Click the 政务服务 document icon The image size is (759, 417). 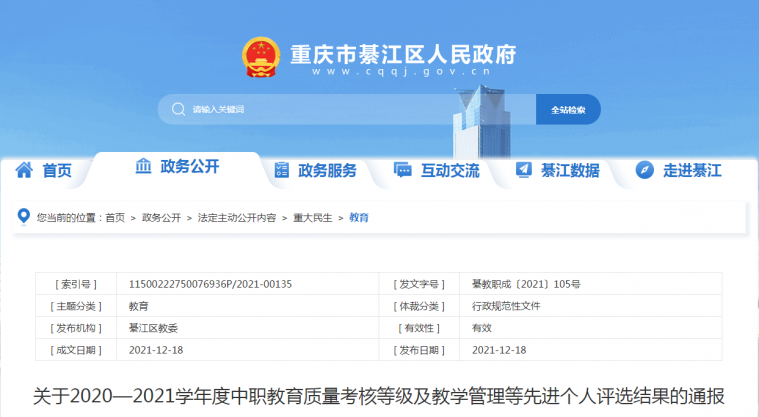point(282,170)
